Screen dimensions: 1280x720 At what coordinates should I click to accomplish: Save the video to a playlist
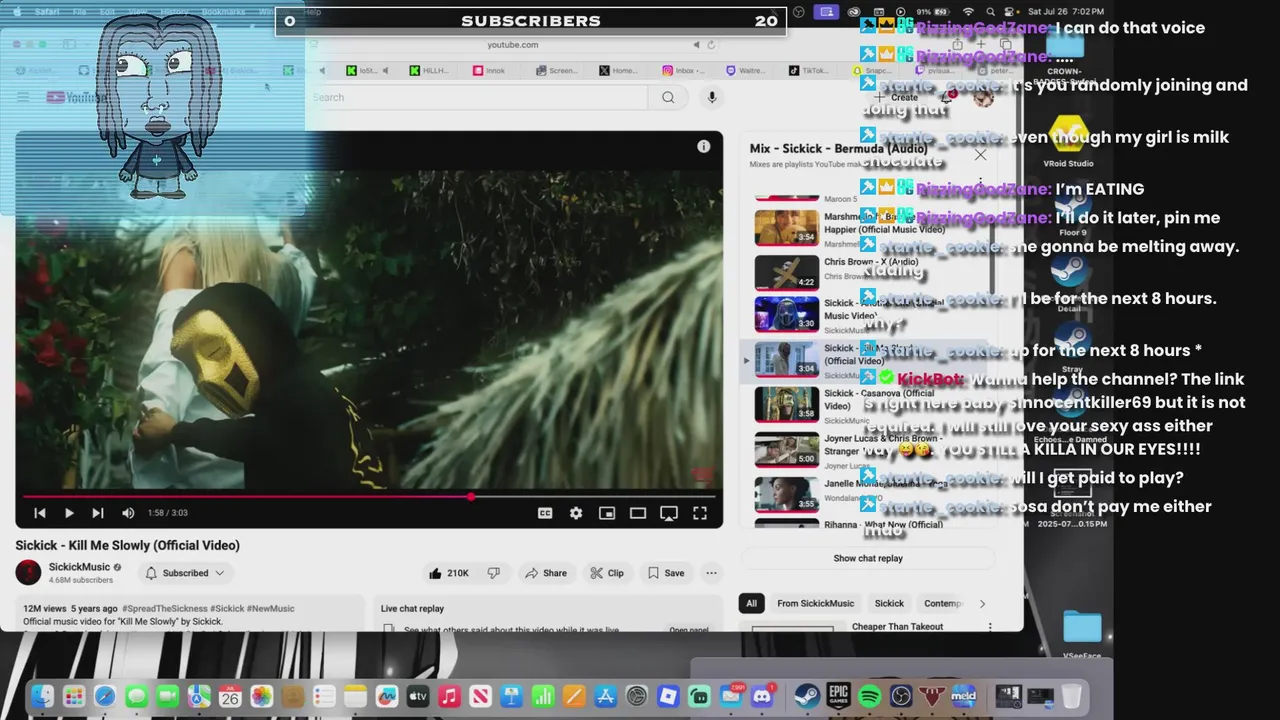[x=666, y=573]
